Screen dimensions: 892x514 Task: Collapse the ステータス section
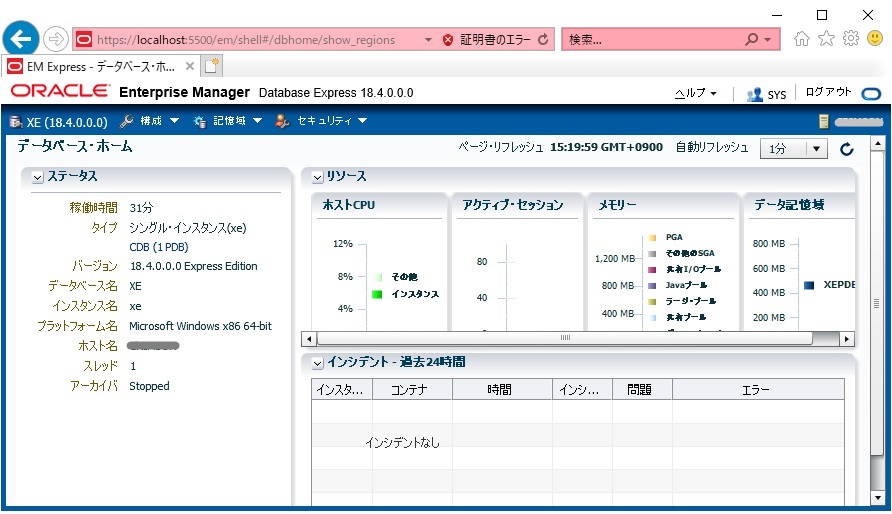tap(38, 178)
